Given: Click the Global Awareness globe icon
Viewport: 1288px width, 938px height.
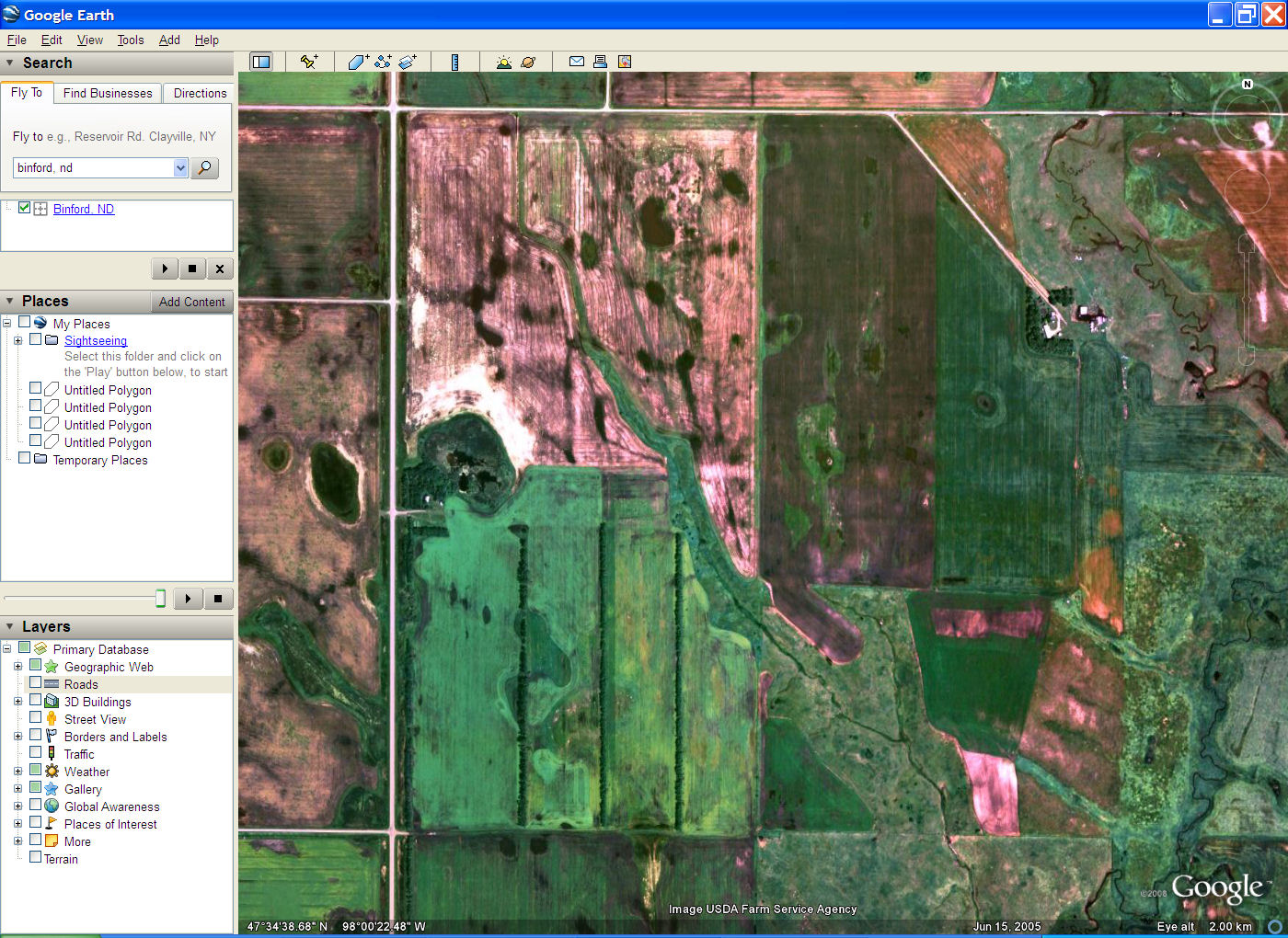Looking at the screenshot, I should [x=52, y=806].
